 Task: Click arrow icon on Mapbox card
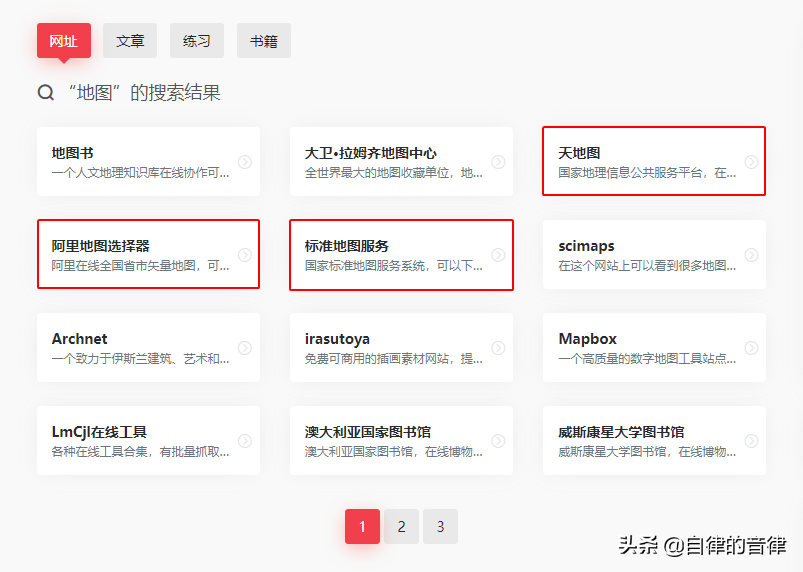(751, 348)
